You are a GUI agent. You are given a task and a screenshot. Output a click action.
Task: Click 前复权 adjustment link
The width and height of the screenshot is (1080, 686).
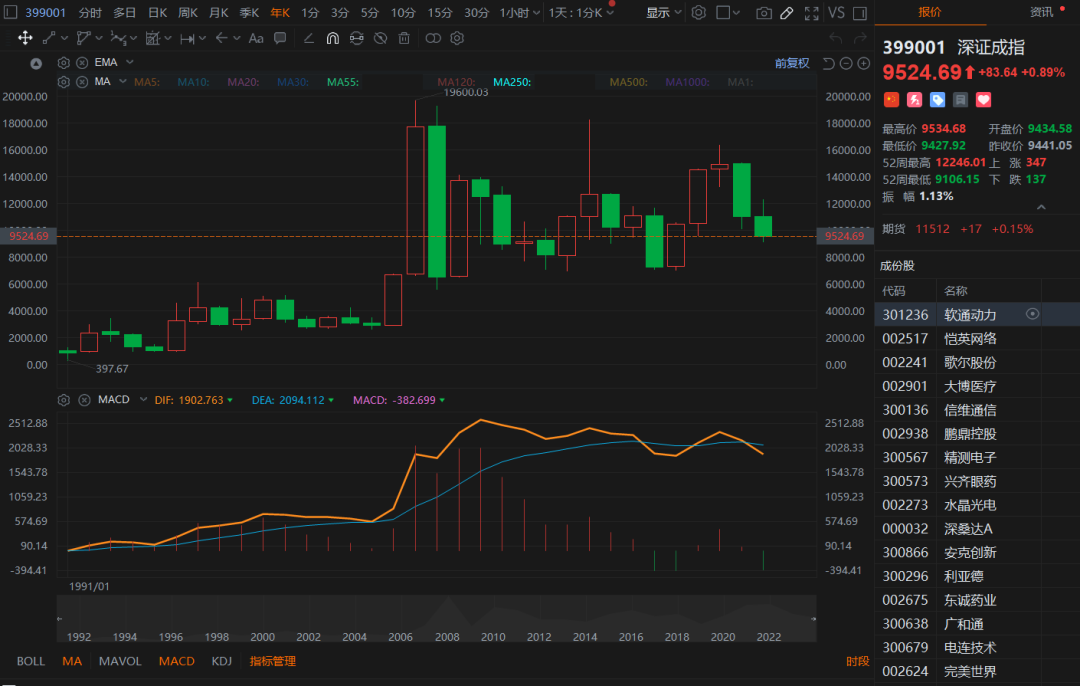(792, 63)
